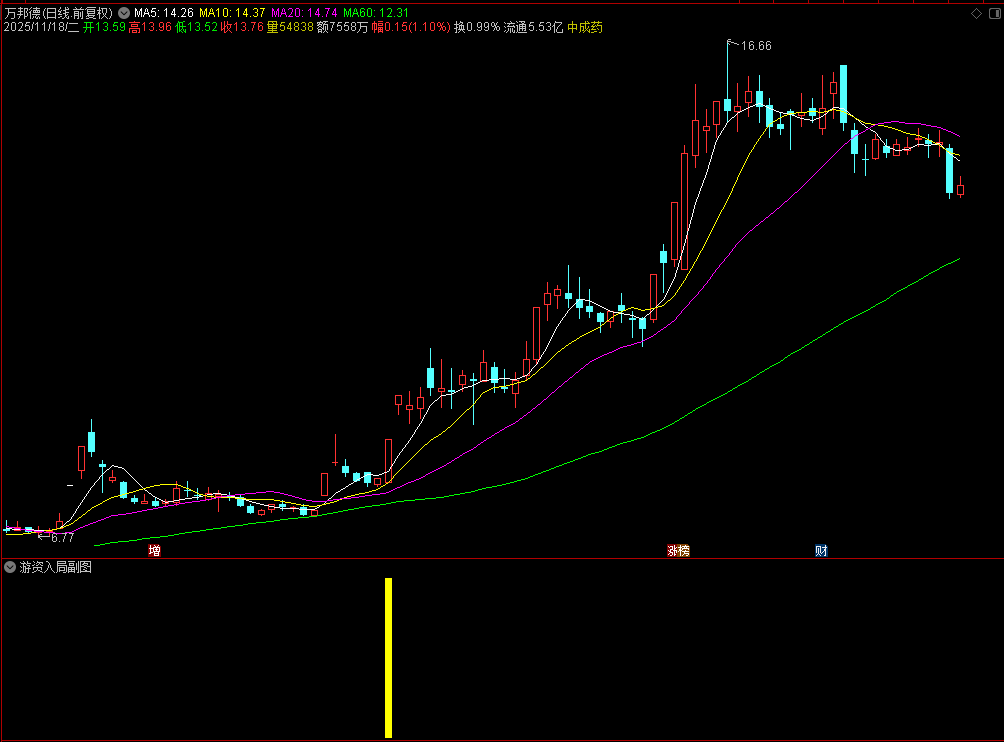Click the 中成药 sector link

pyautogui.click(x=585, y=27)
